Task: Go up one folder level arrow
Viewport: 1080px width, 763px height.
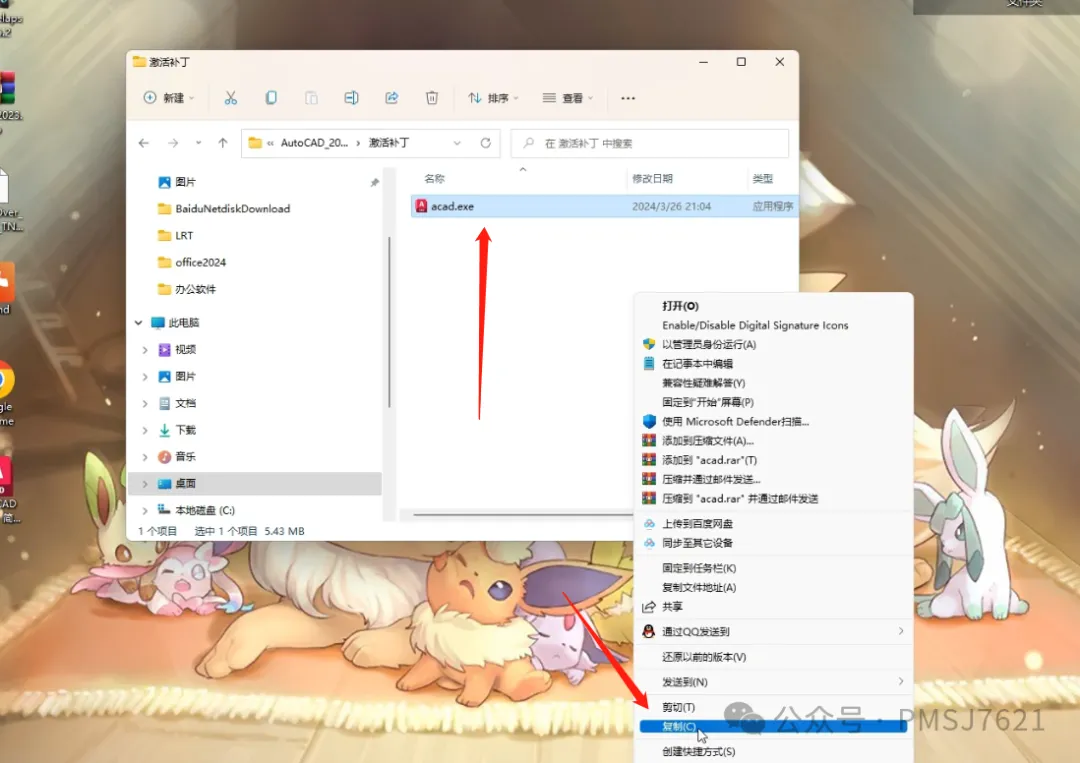Action: pos(222,143)
